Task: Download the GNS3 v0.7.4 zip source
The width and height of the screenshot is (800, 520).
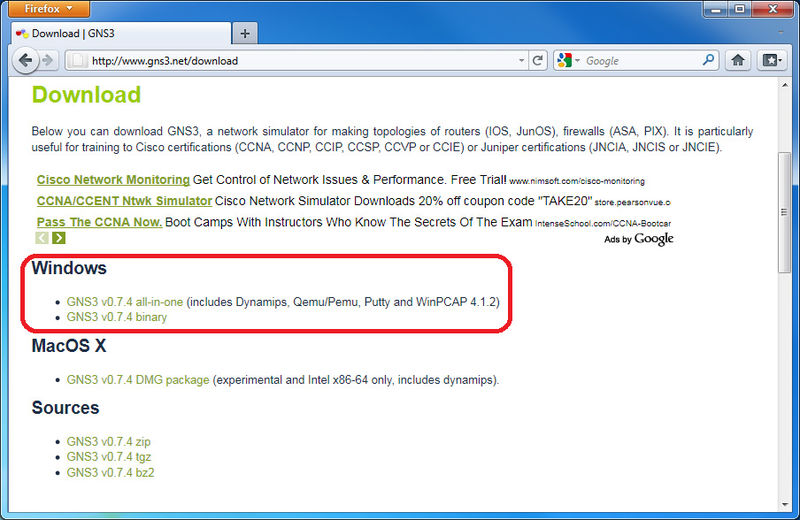Action: 108,441
